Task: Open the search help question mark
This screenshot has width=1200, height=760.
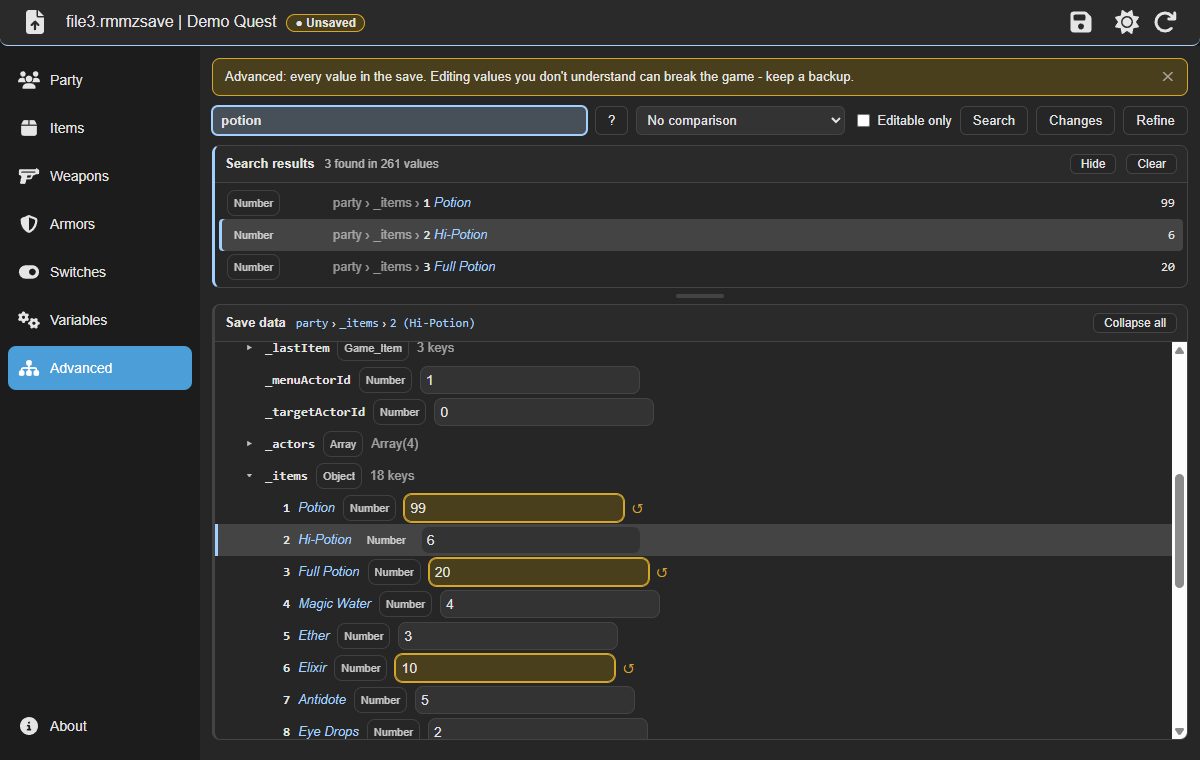Action: coord(611,120)
